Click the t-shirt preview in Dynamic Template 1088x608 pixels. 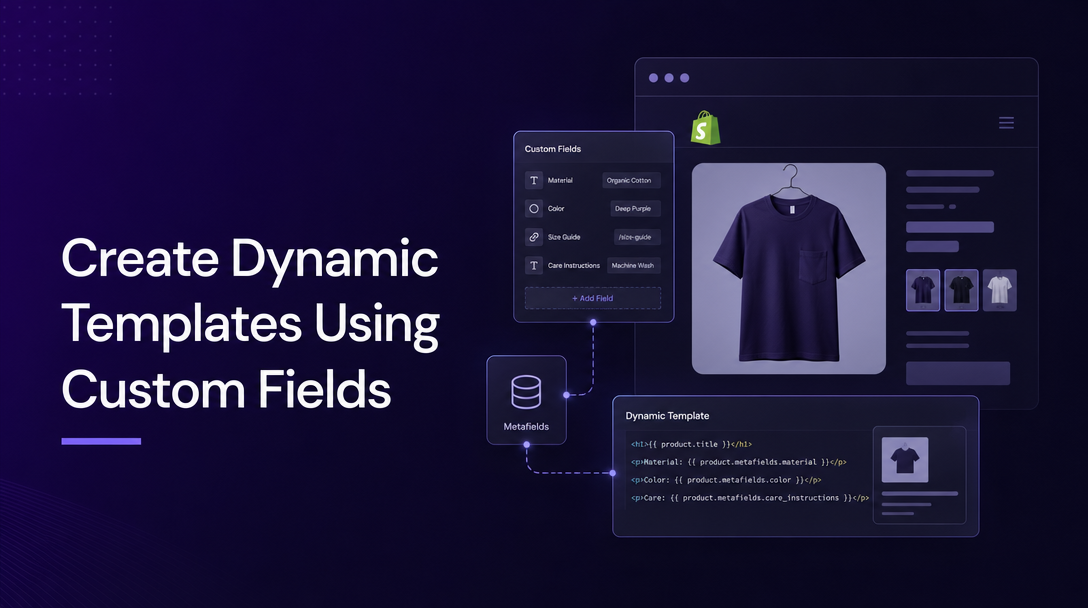(x=905, y=459)
